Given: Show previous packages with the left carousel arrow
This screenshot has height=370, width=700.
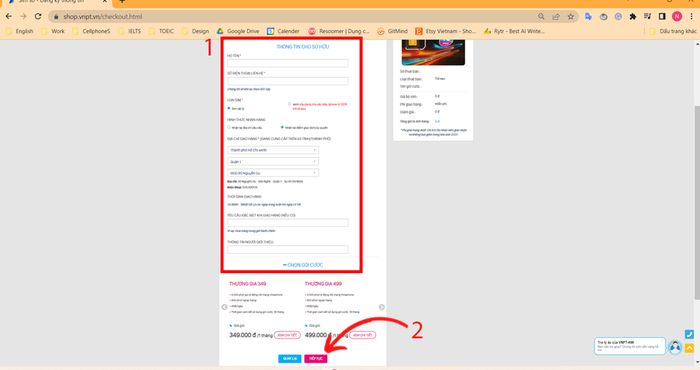Looking at the screenshot, I should [x=225, y=307].
